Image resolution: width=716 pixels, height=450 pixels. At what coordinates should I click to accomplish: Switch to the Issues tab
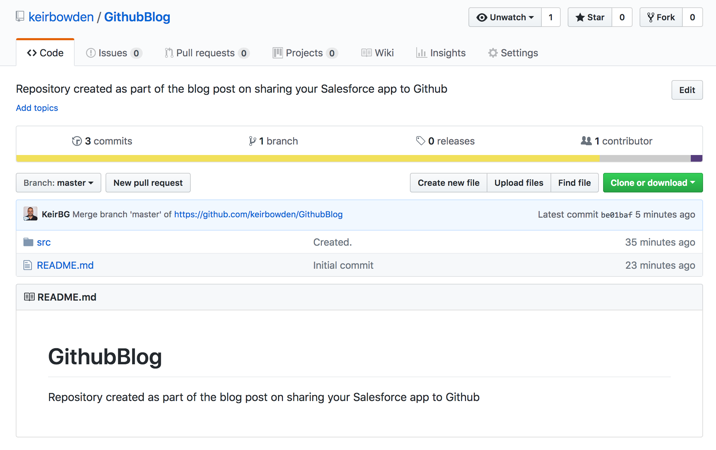coord(113,53)
